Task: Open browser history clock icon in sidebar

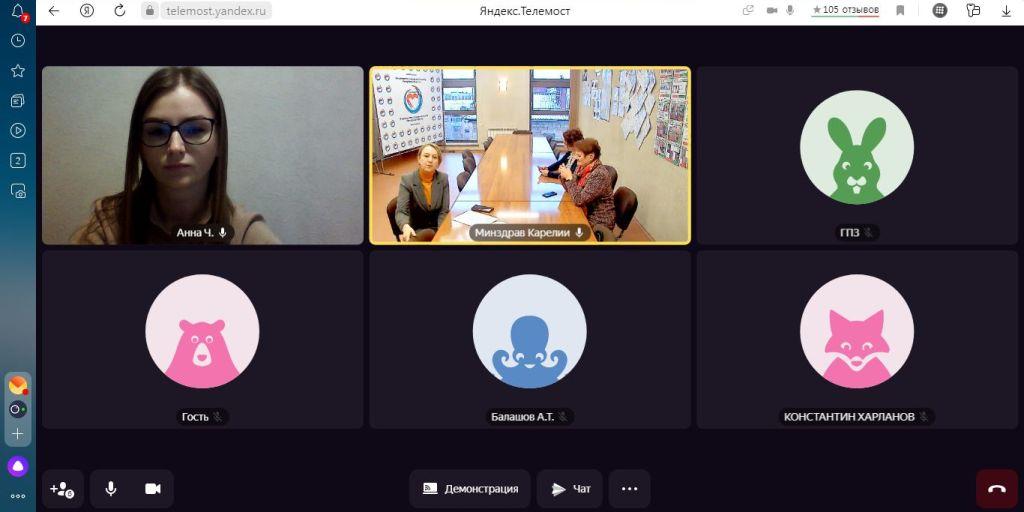Action: pyautogui.click(x=17, y=41)
